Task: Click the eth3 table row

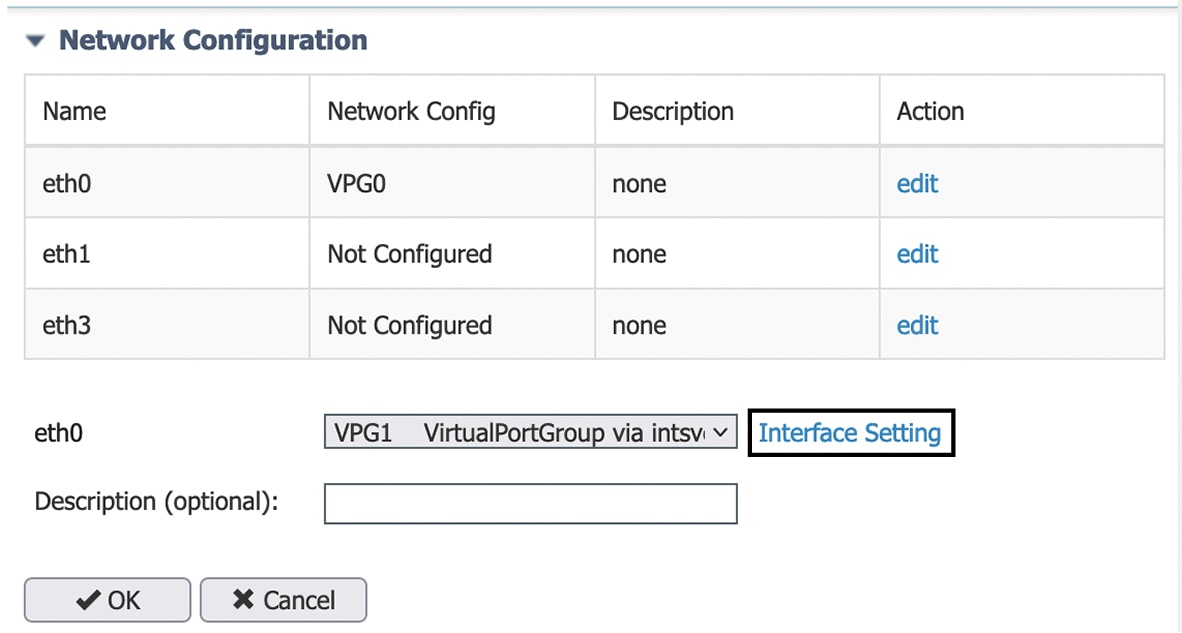Action: coord(166,325)
